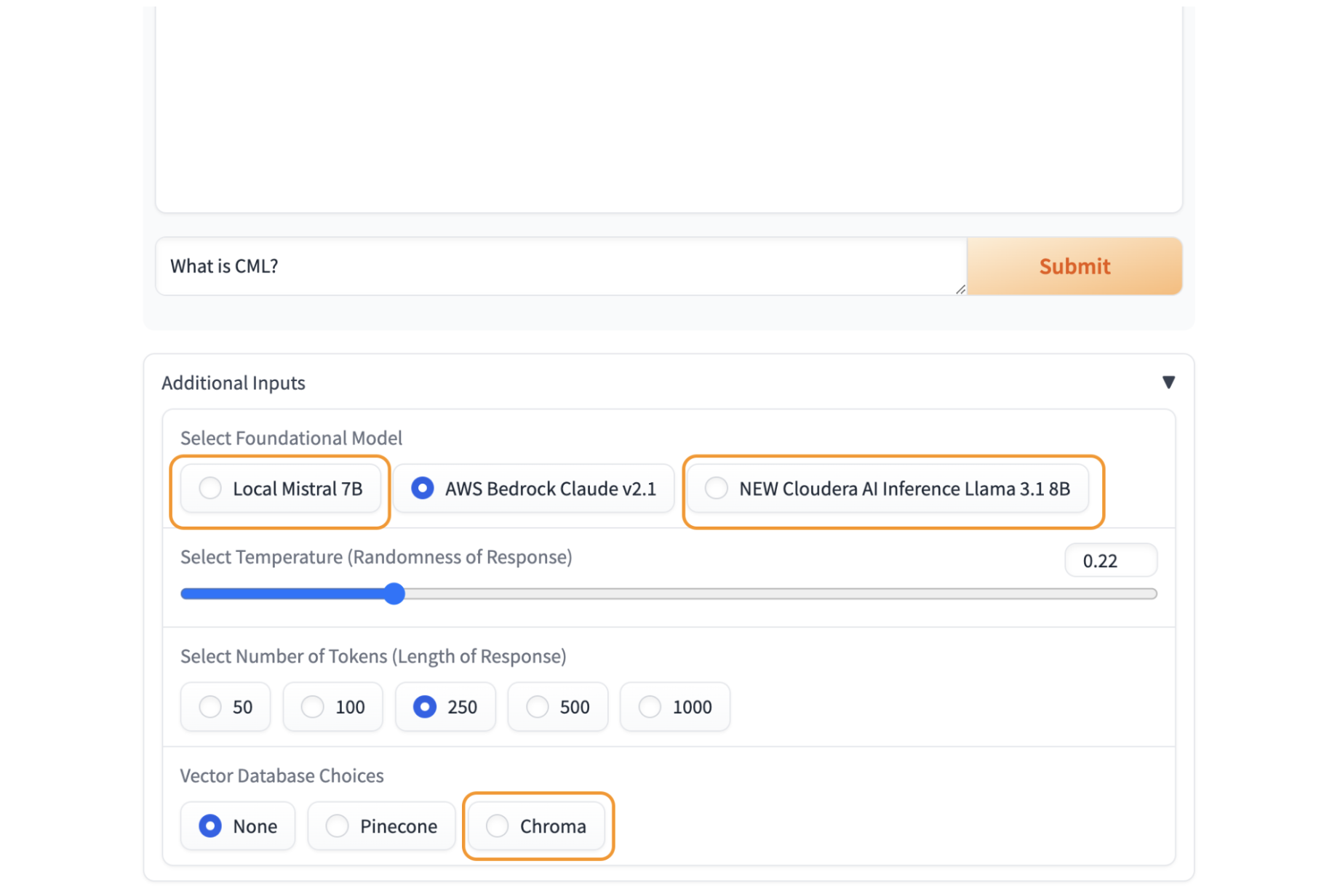Select None for vector database
The width and height of the screenshot is (1324, 896).
238,826
